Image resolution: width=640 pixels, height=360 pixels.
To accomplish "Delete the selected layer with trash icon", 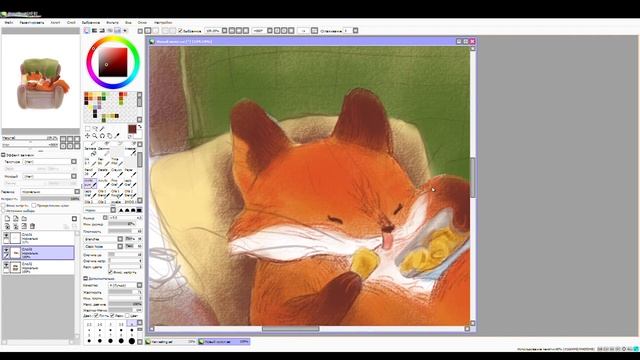I will click(33, 226).
